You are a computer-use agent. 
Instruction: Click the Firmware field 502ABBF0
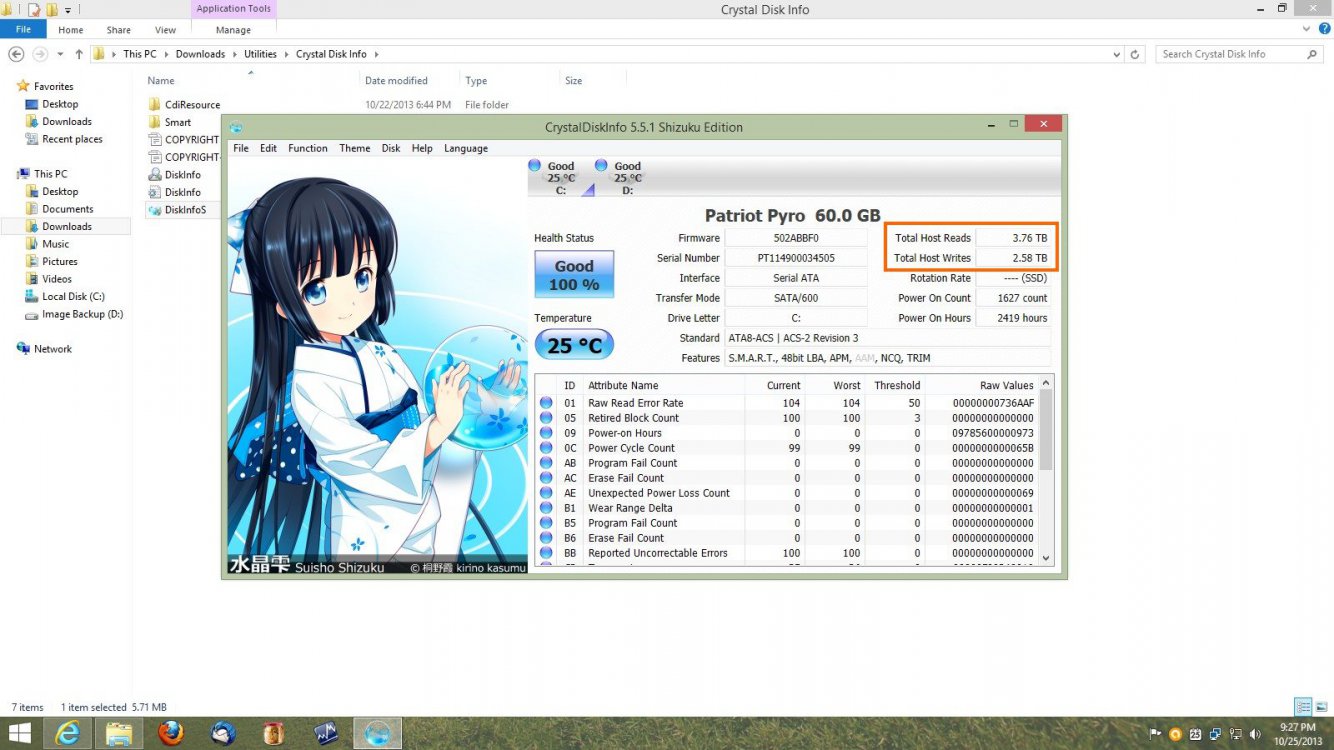tap(796, 238)
